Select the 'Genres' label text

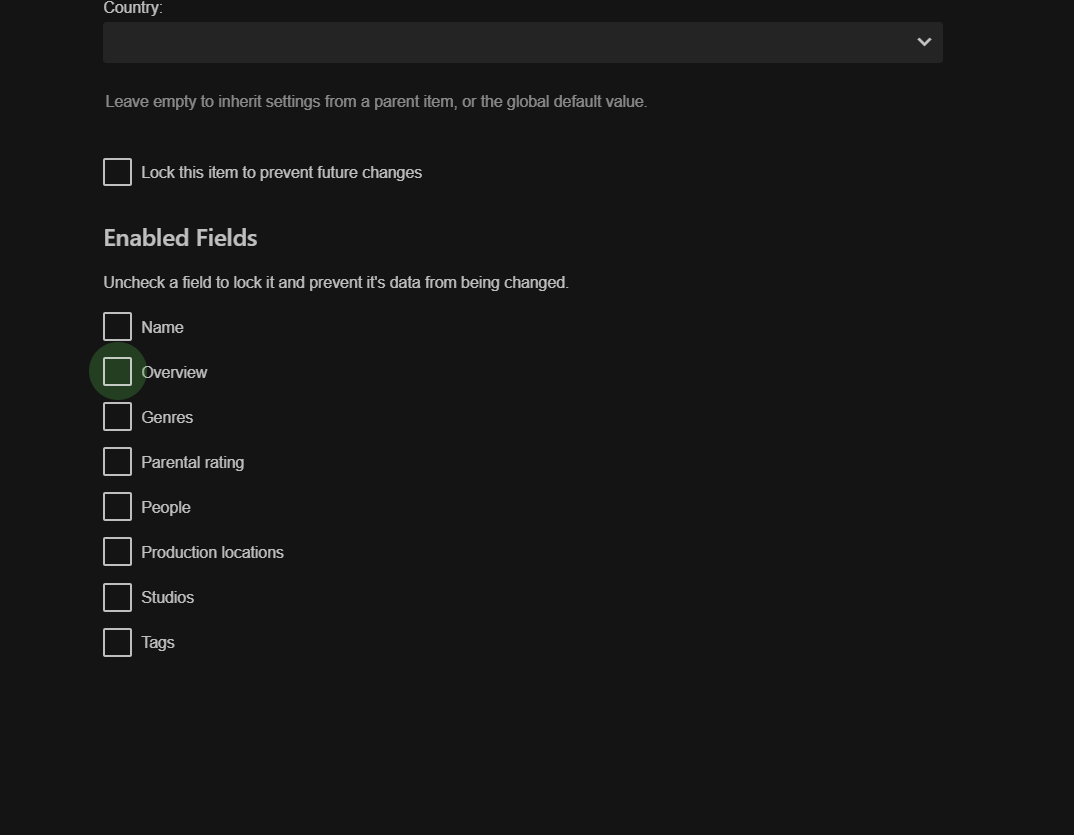point(167,418)
